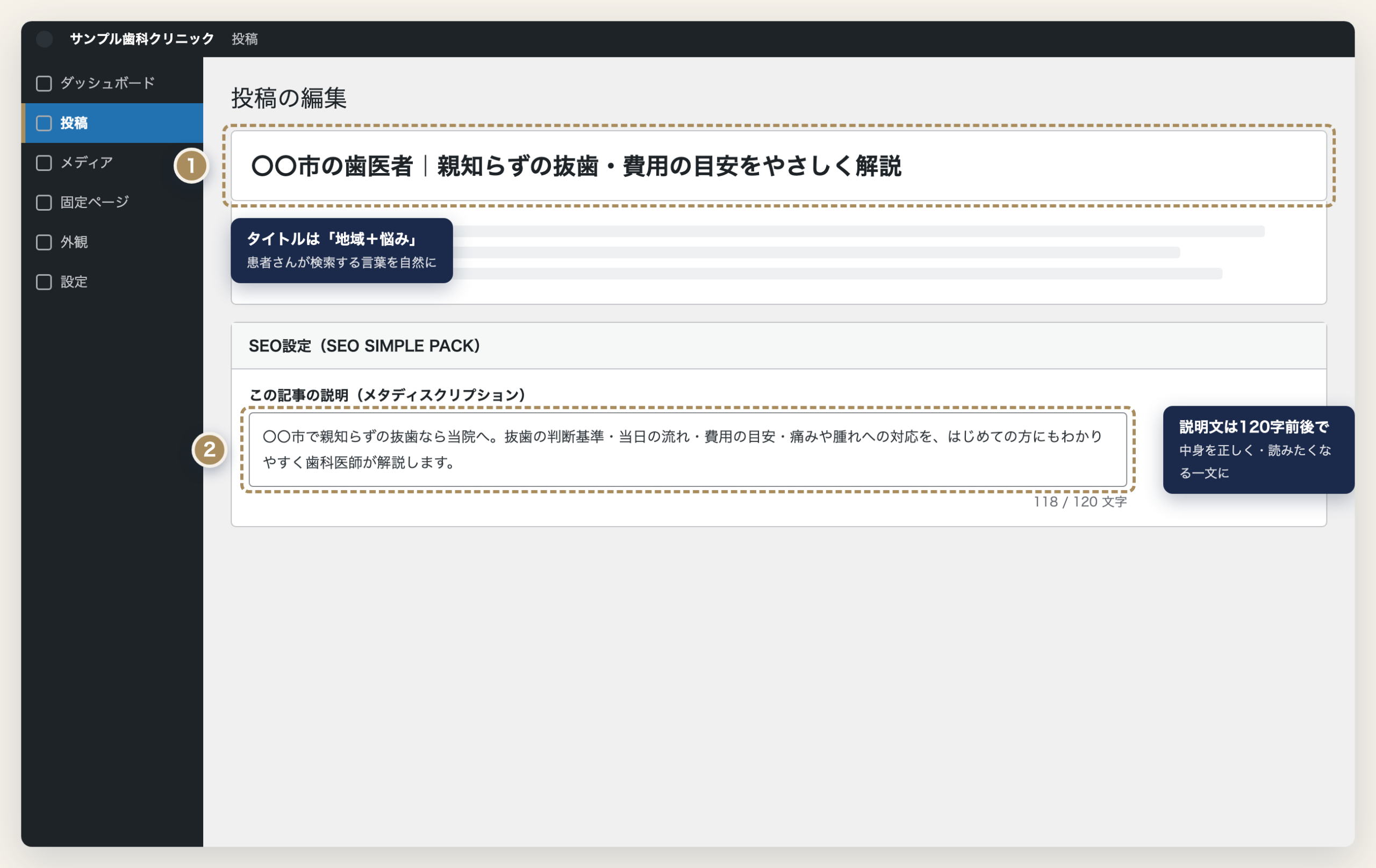1376x868 pixels.
Task: Open the ダッシュボード menu item
Action: pos(112,83)
